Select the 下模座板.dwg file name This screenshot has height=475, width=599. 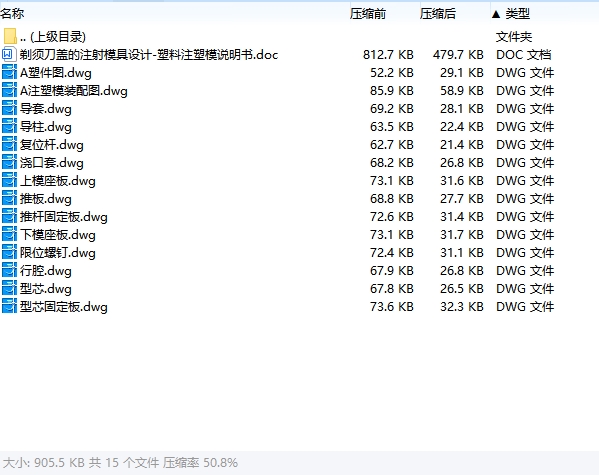coord(58,235)
